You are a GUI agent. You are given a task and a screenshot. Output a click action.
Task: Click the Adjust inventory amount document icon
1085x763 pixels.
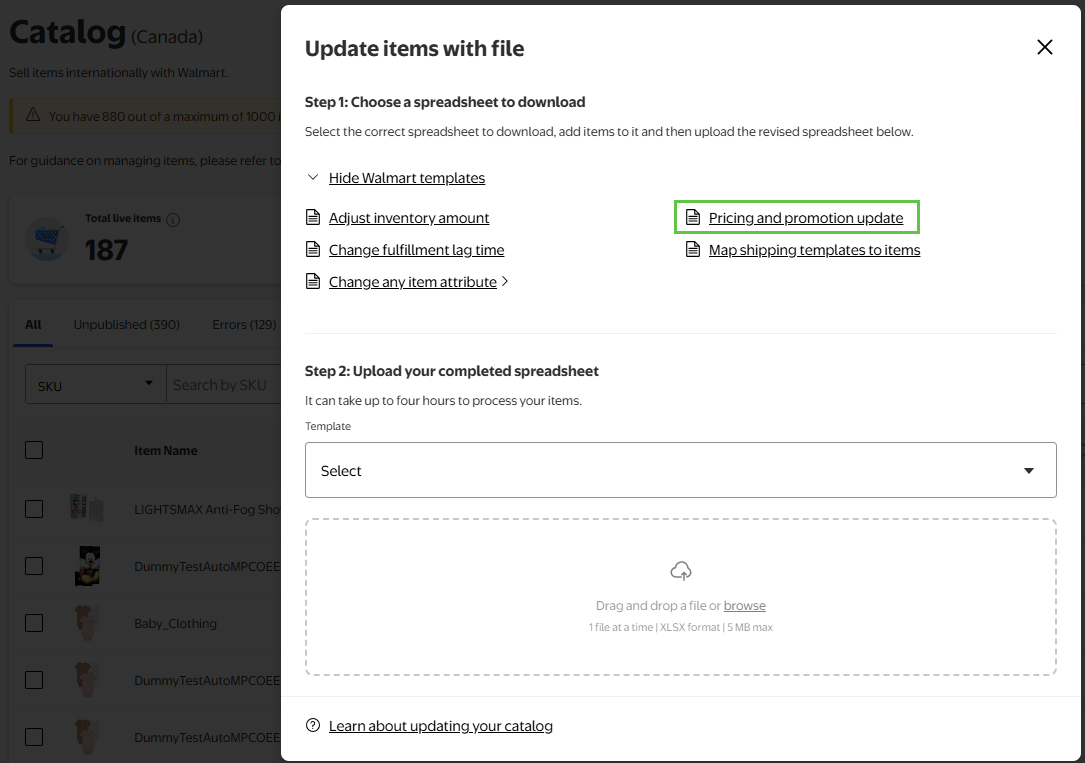point(313,218)
